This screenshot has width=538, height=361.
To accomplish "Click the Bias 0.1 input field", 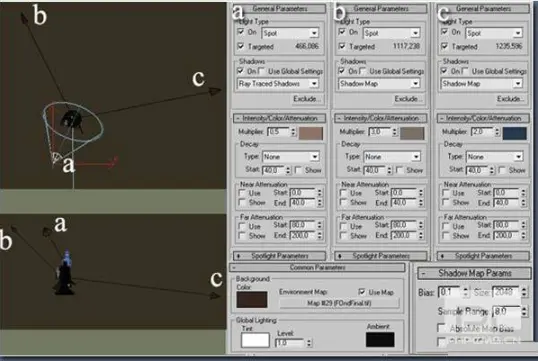I will click(x=450, y=292).
